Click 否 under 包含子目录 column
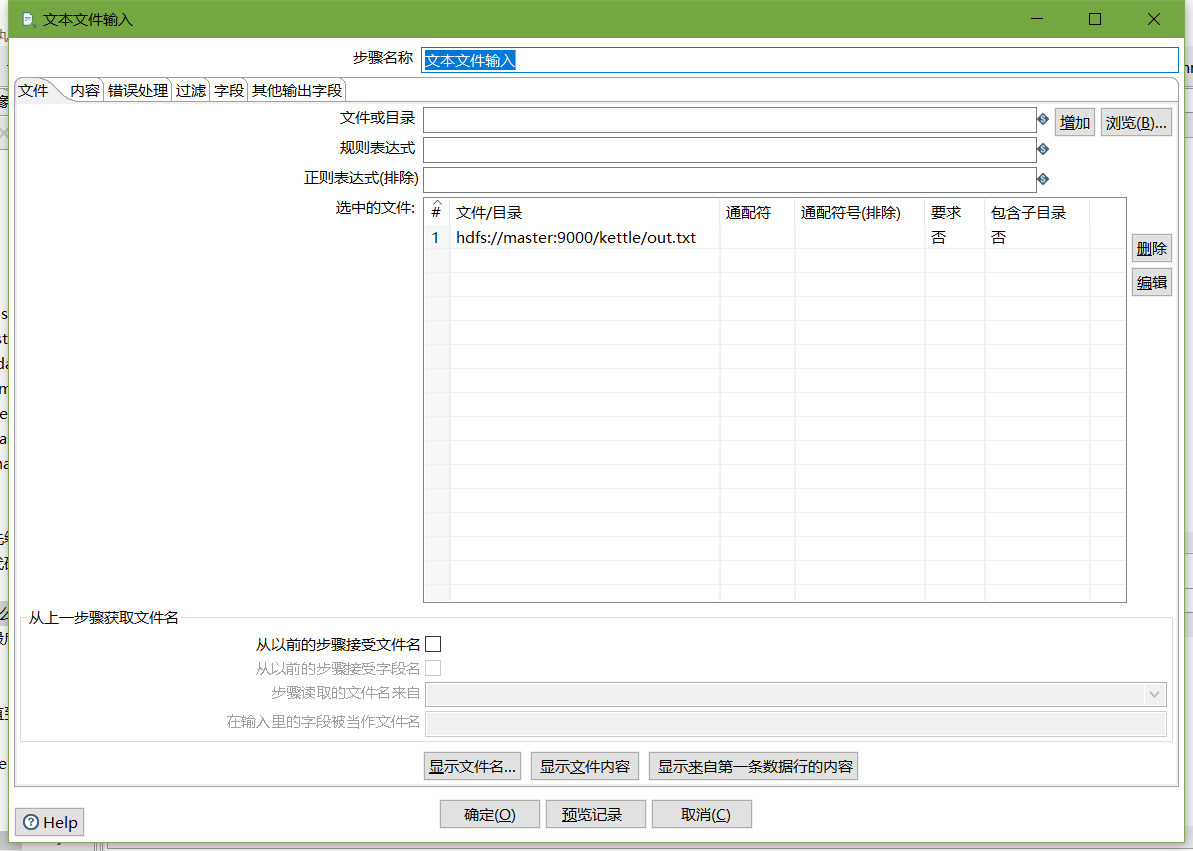Viewport: 1193px width, 851px height. pyautogui.click(x=1038, y=237)
